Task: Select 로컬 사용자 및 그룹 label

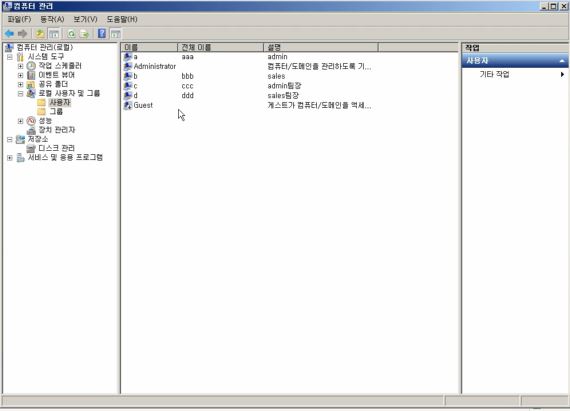Action: point(69,93)
